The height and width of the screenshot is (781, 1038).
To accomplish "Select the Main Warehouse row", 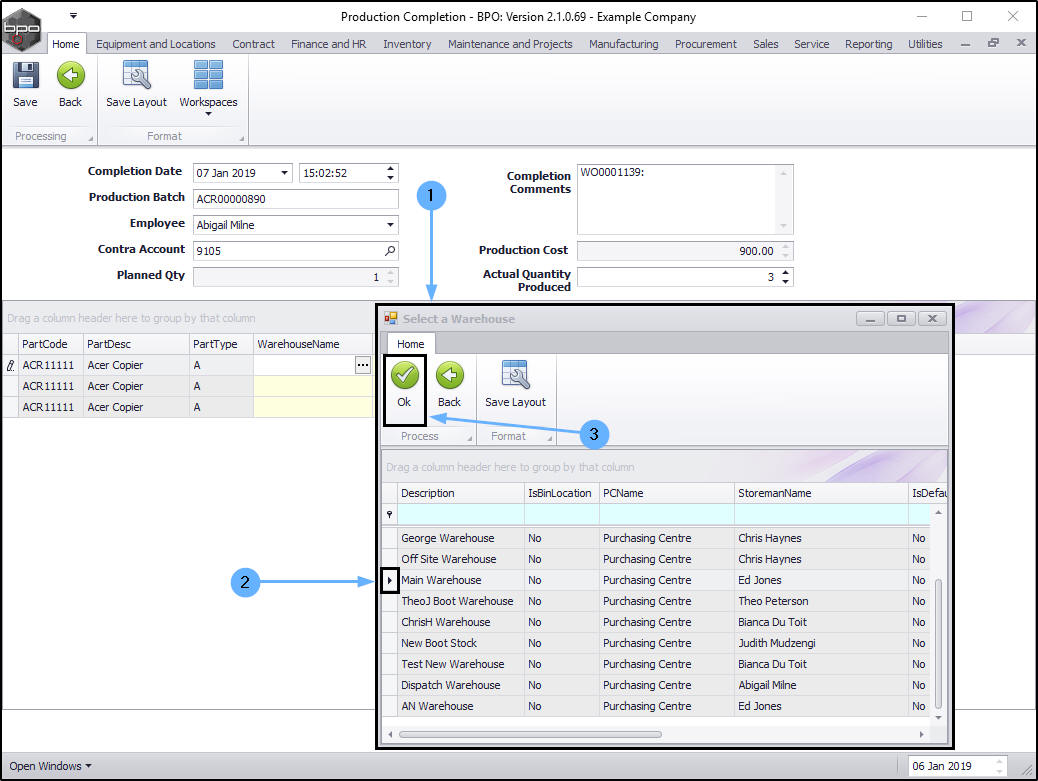I will pyautogui.click(x=441, y=580).
